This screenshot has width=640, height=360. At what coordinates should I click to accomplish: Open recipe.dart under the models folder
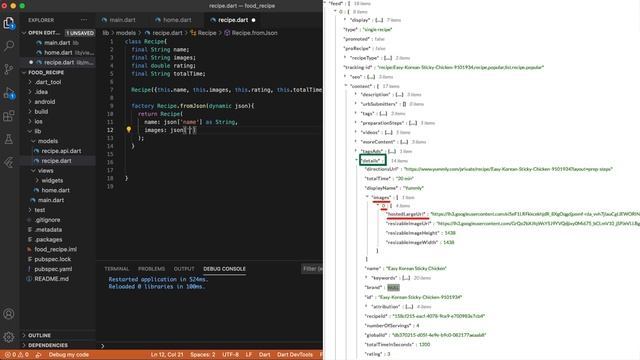tap(56, 160)
